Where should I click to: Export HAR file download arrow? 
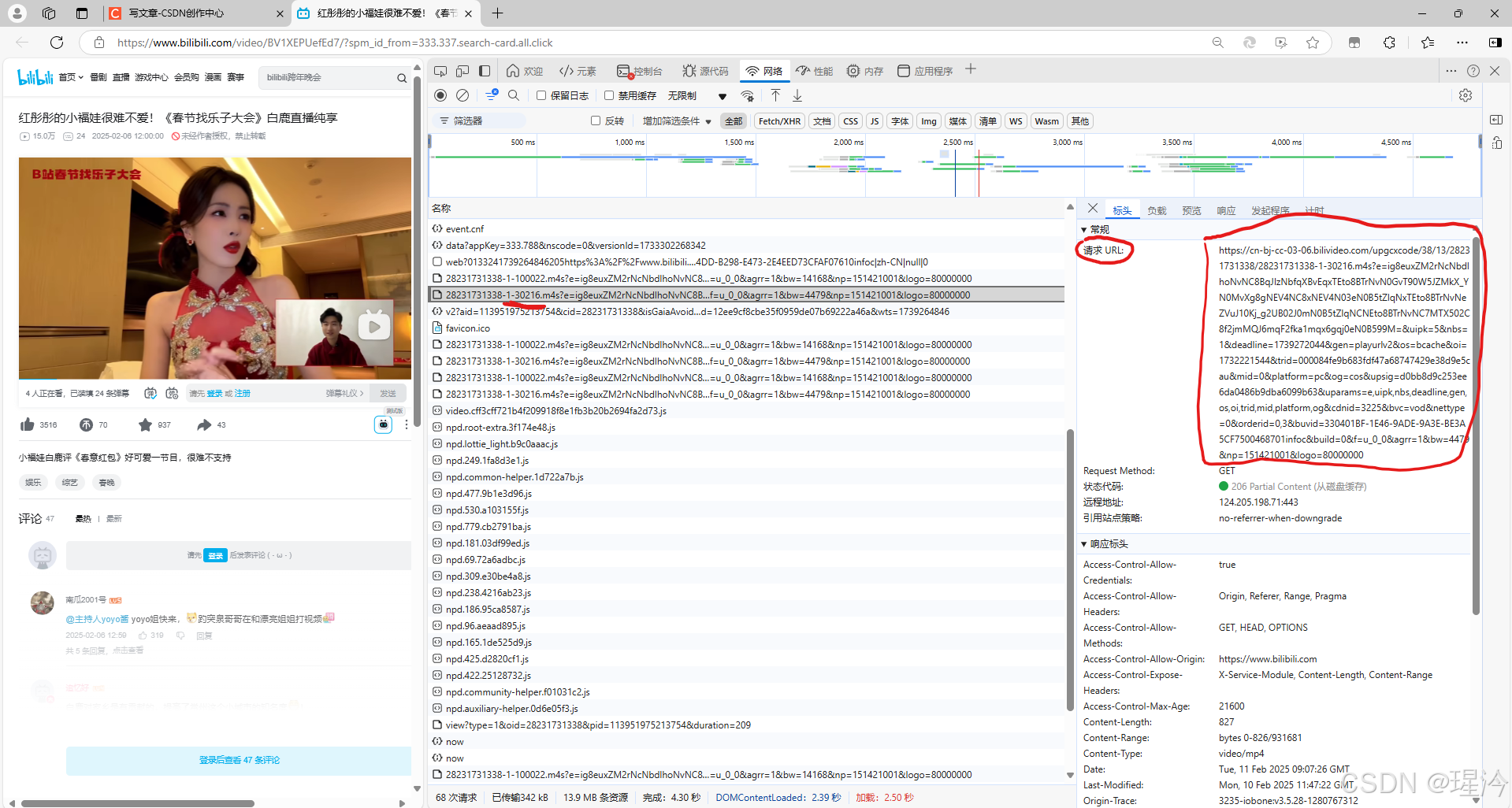coord(797,95)
